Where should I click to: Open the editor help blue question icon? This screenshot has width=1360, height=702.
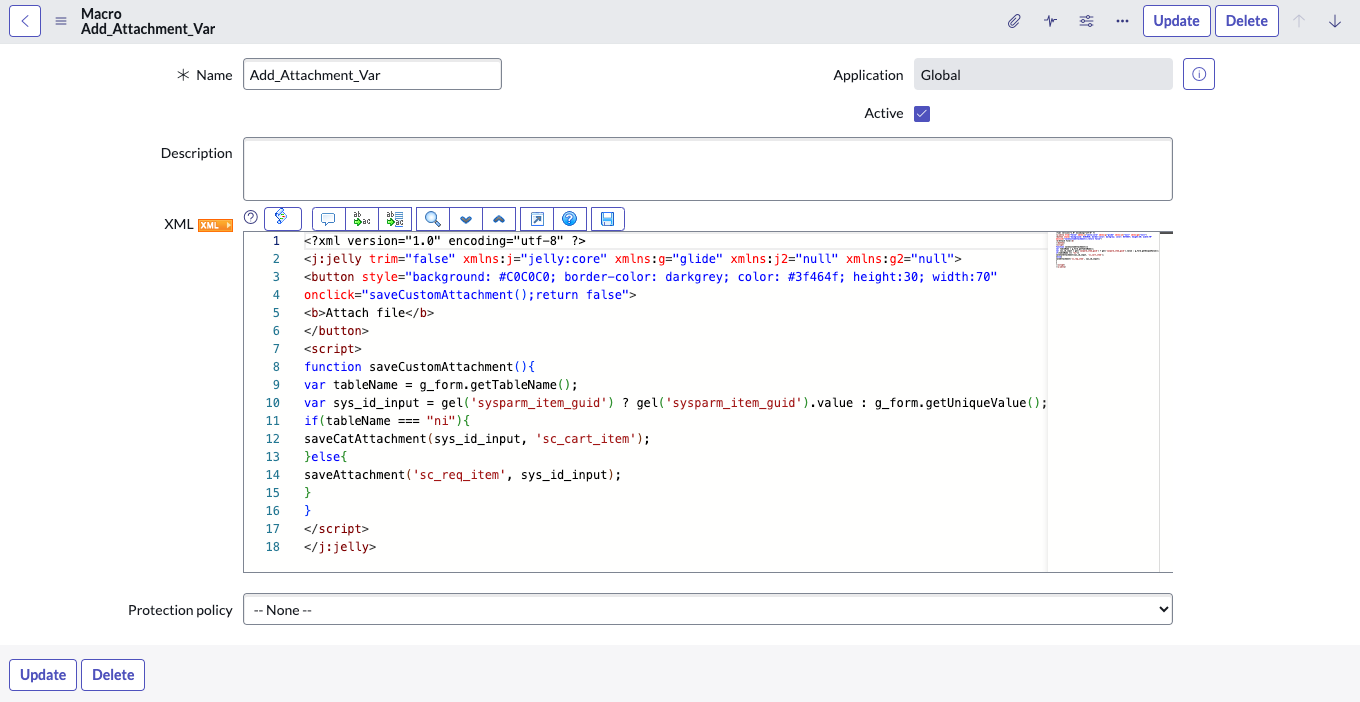570,219
